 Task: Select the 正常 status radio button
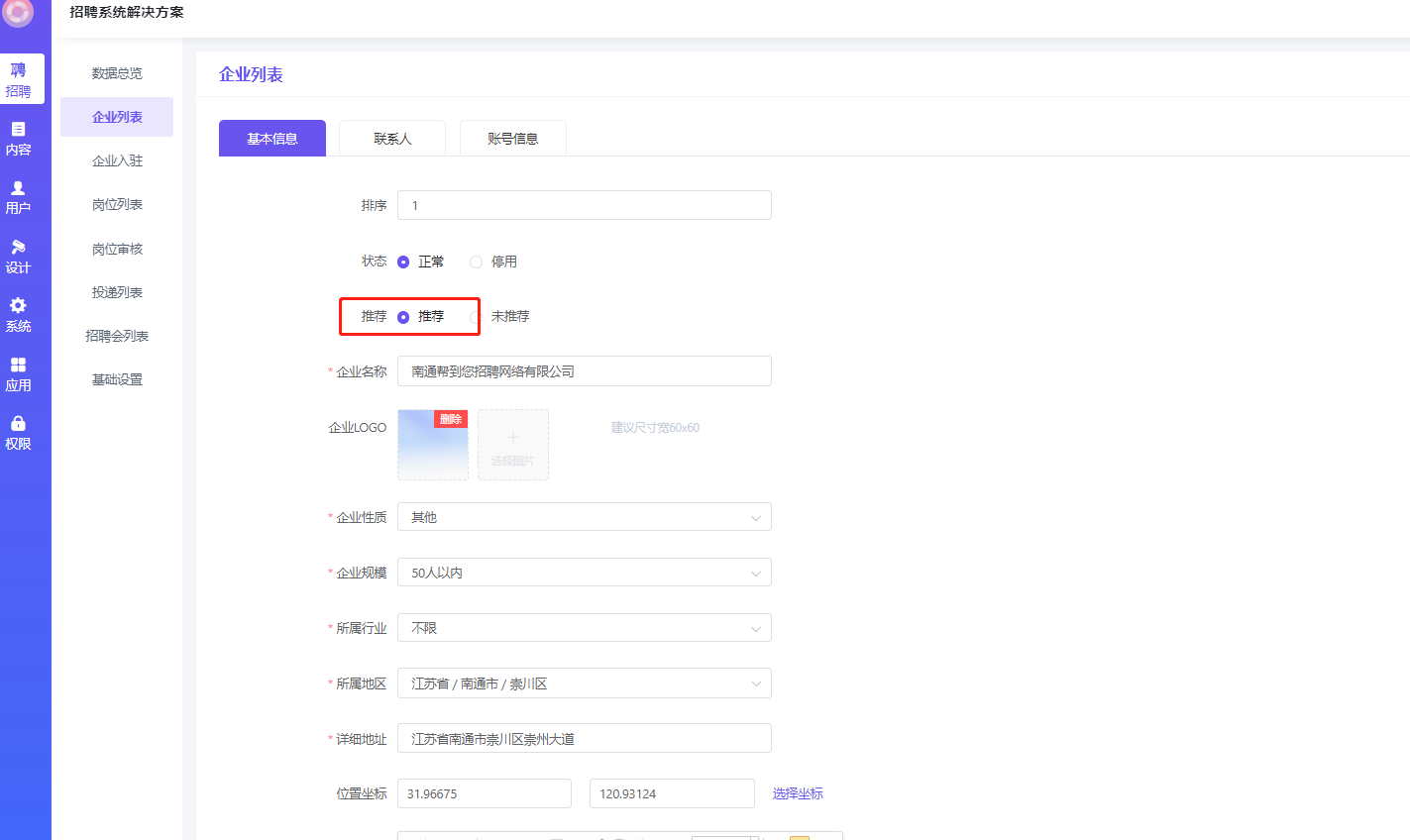tap(403, 262)
